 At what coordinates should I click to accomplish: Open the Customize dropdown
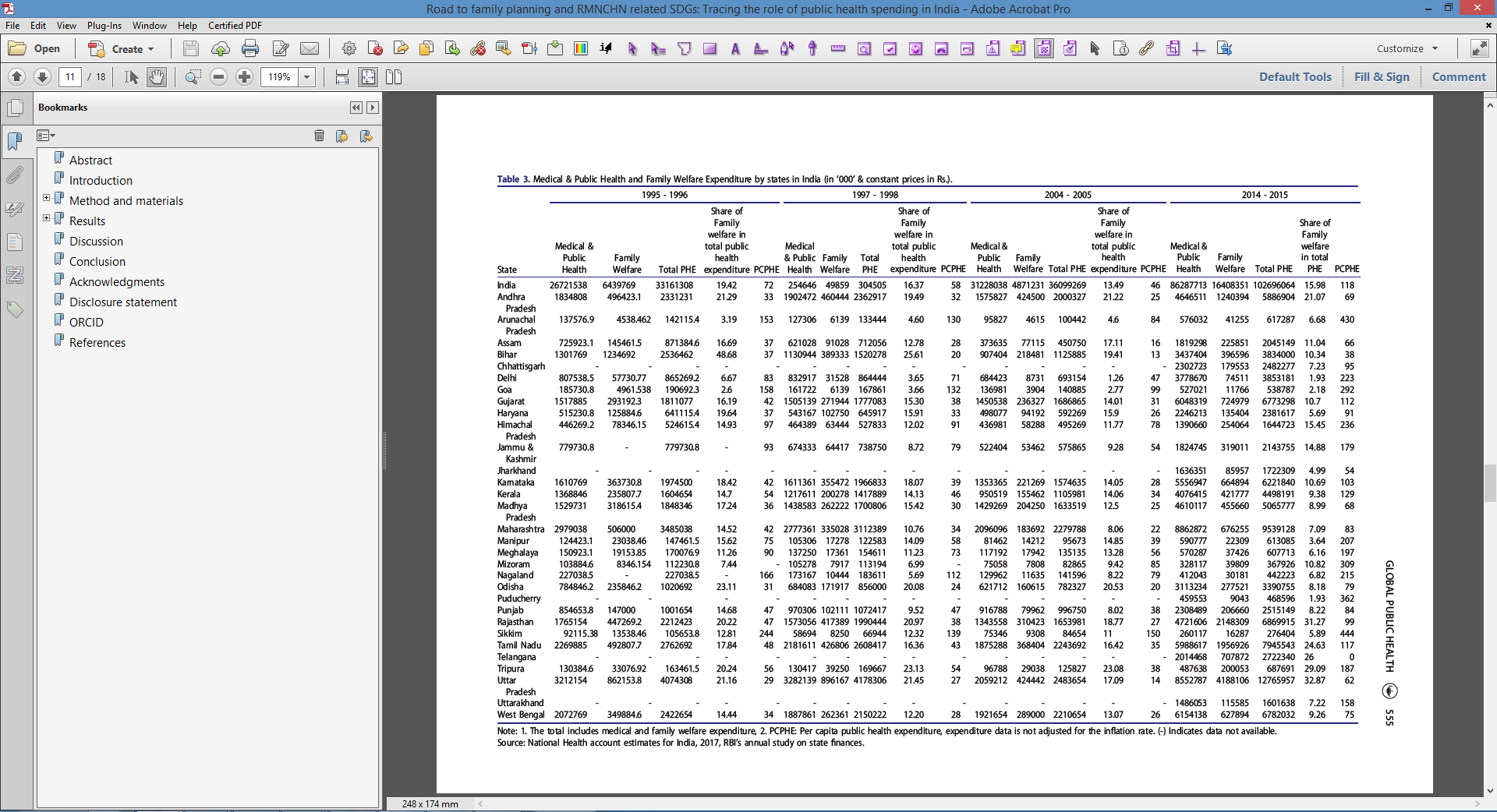tap(1407, 48)
